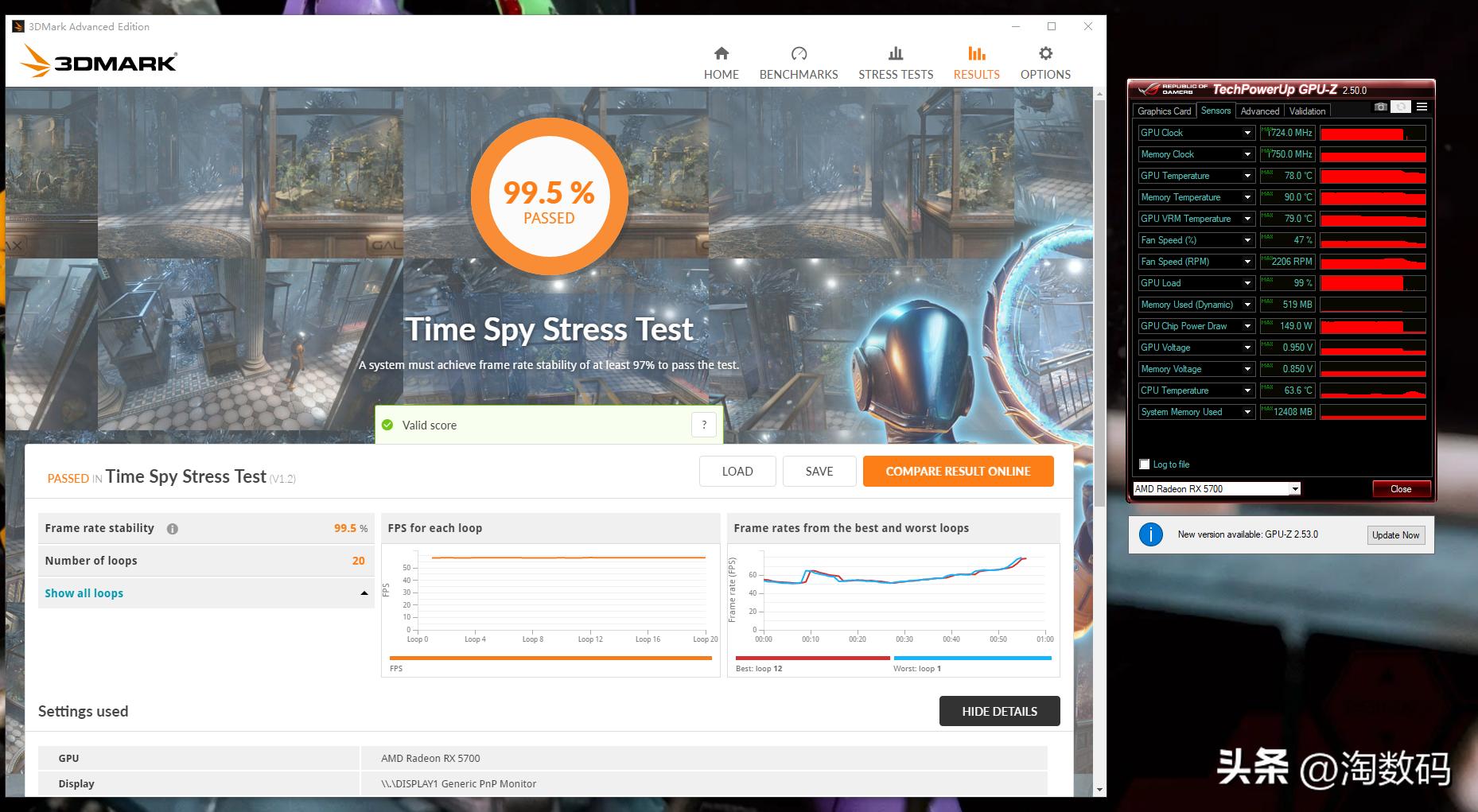Open the Options gear icon

1045,53
